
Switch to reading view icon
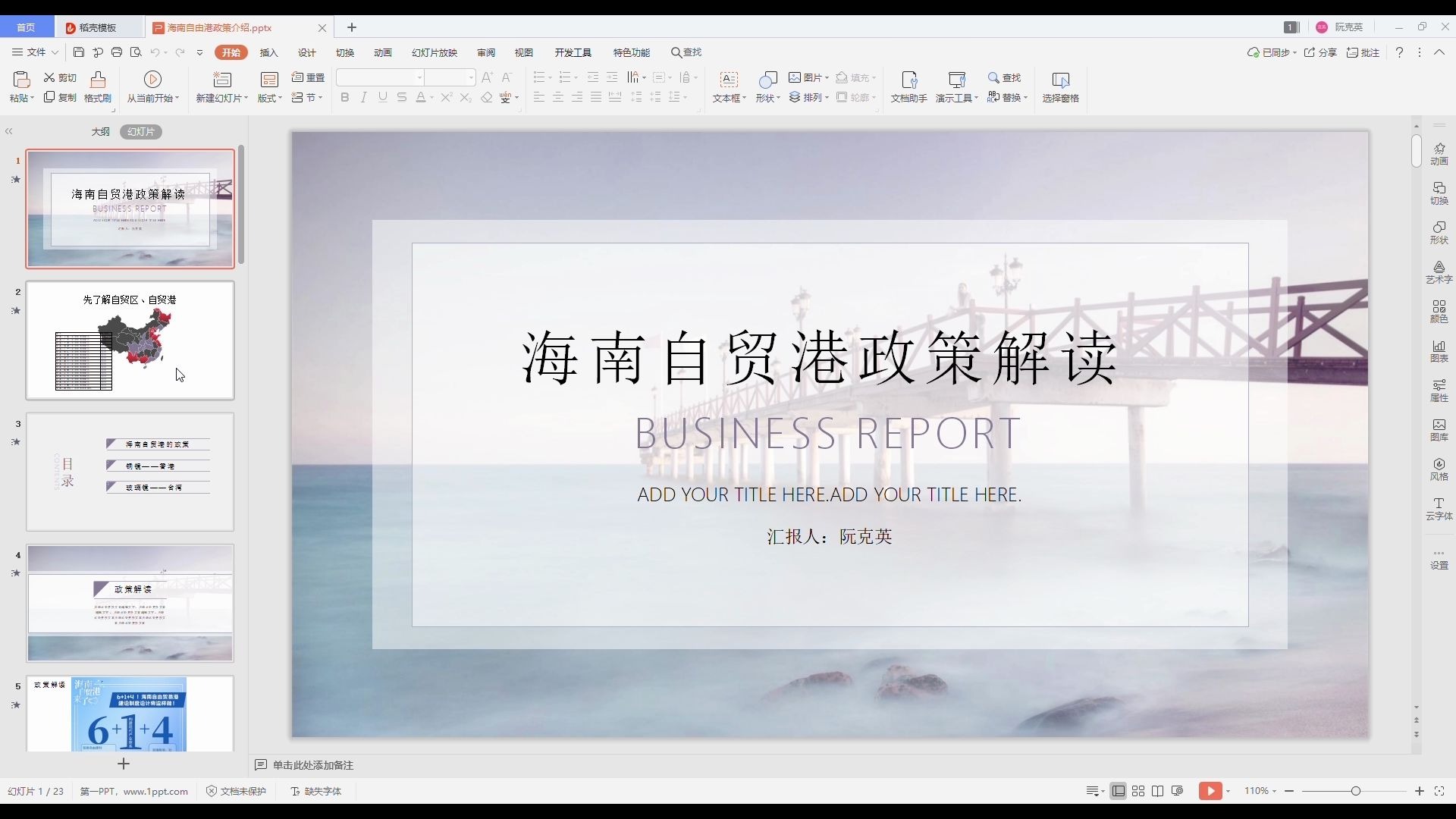tap(1158, 791)
